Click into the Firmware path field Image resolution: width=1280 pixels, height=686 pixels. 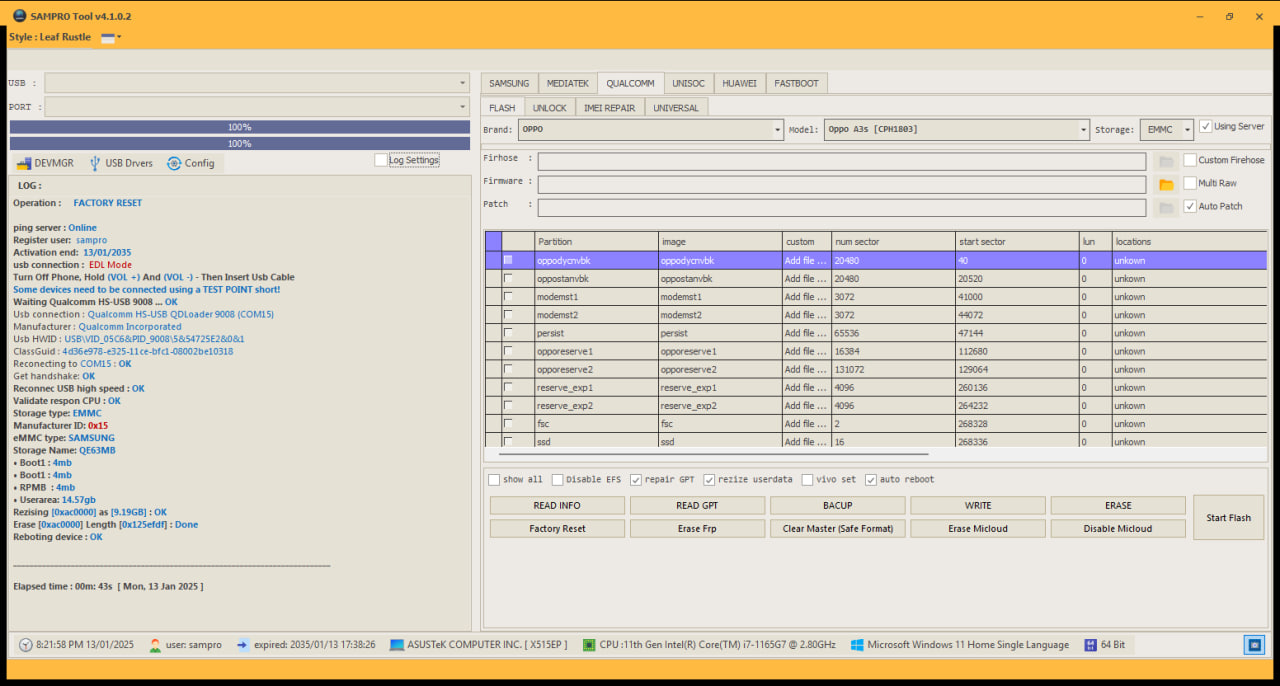842,184
